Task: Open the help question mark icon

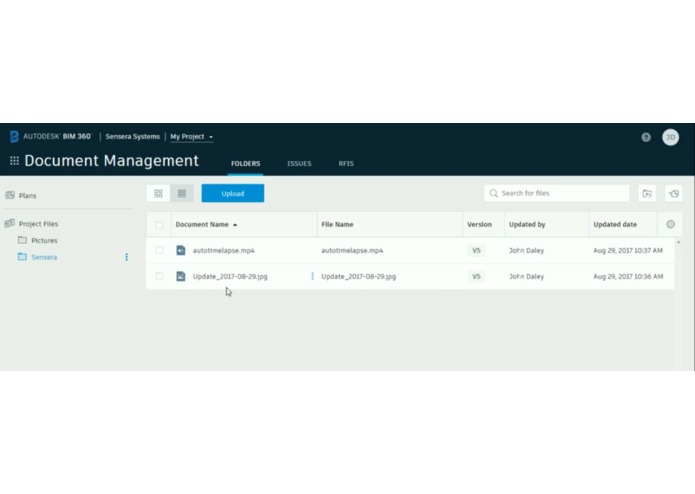Action: point(646,137)
